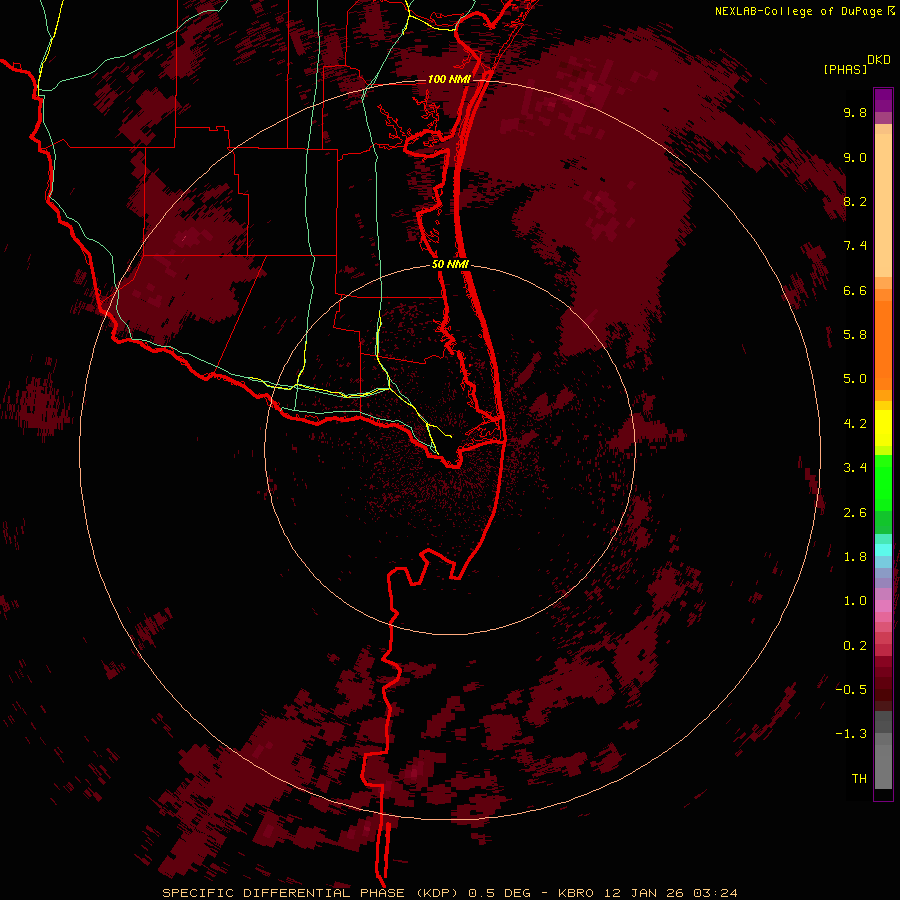The width and height of the screenshot is (900, 900).
Task: Click the 9.0 value on the color scale
Action: pos(855,157)
